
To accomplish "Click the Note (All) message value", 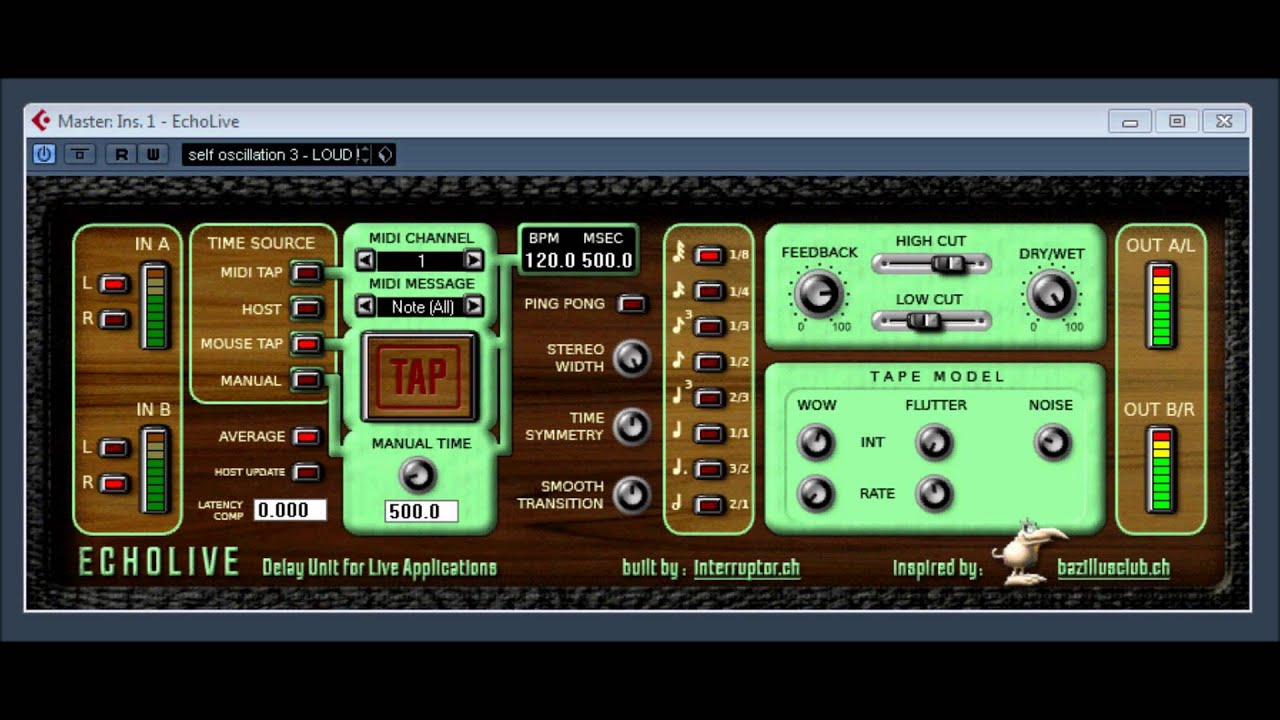I will coord(421,306).
